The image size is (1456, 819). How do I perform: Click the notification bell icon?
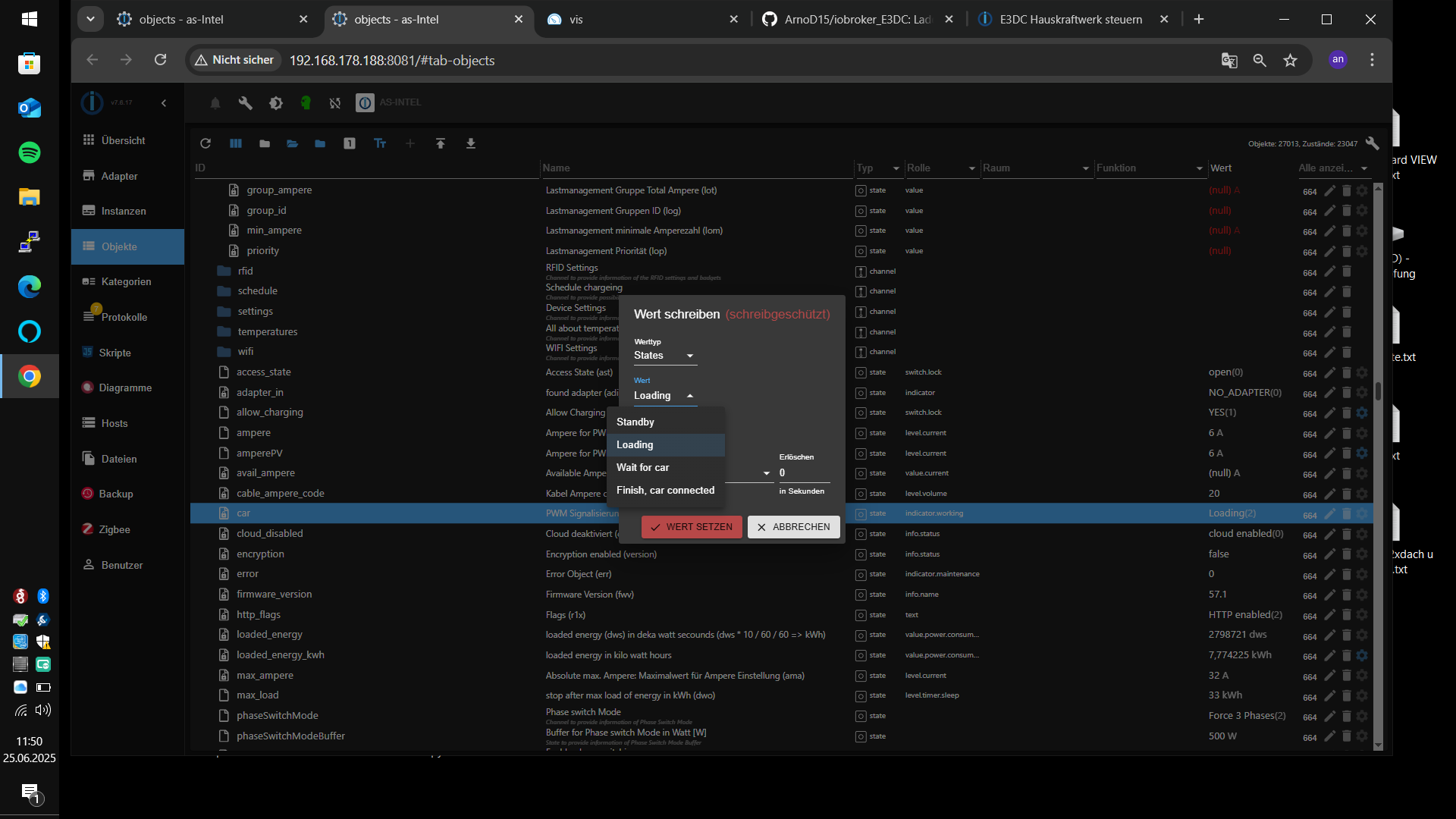point(215,103)
